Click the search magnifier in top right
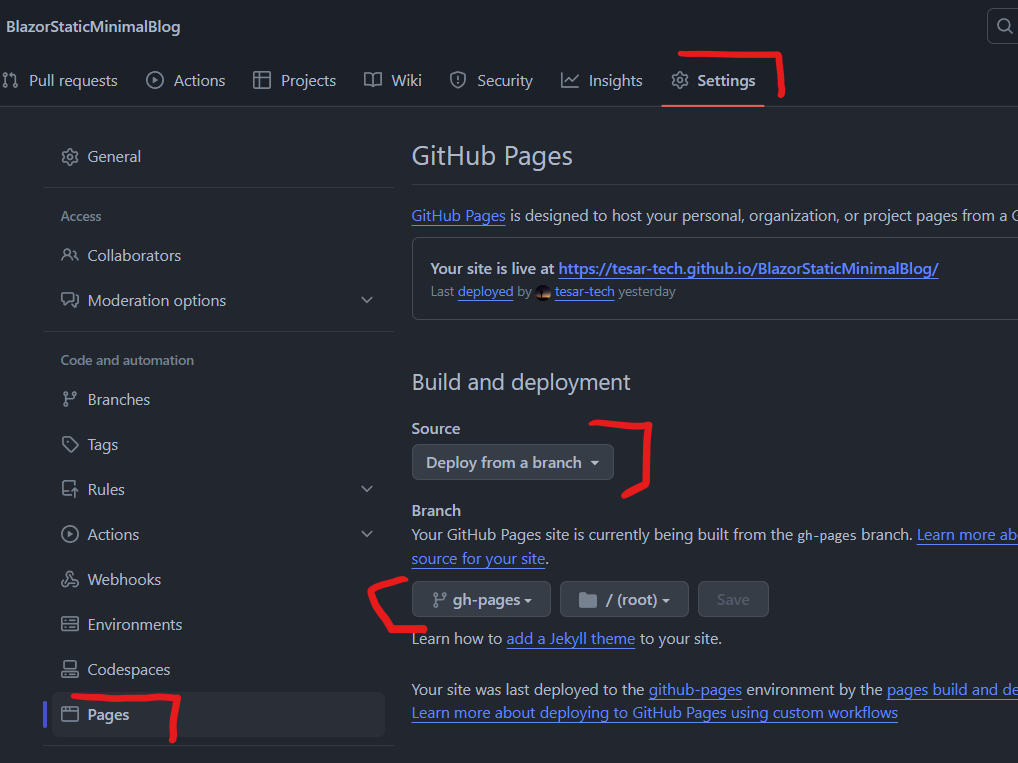Screen dimensions: 1018x763 click(x=1005, y=25)
